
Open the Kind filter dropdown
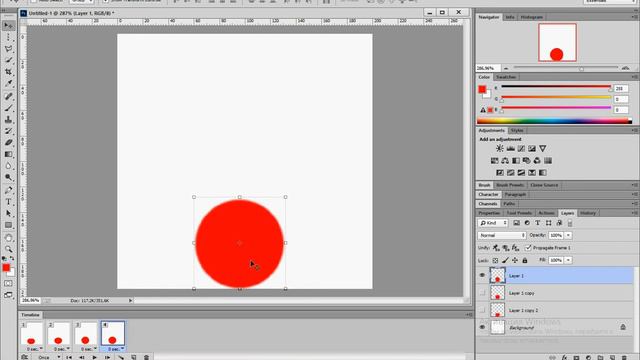point(493,223)
